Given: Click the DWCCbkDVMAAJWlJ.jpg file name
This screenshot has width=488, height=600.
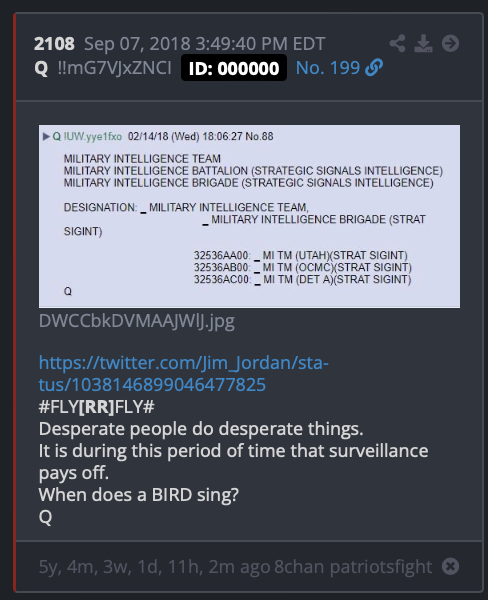Looking at the screenshot, I should (x=137, y=321).
